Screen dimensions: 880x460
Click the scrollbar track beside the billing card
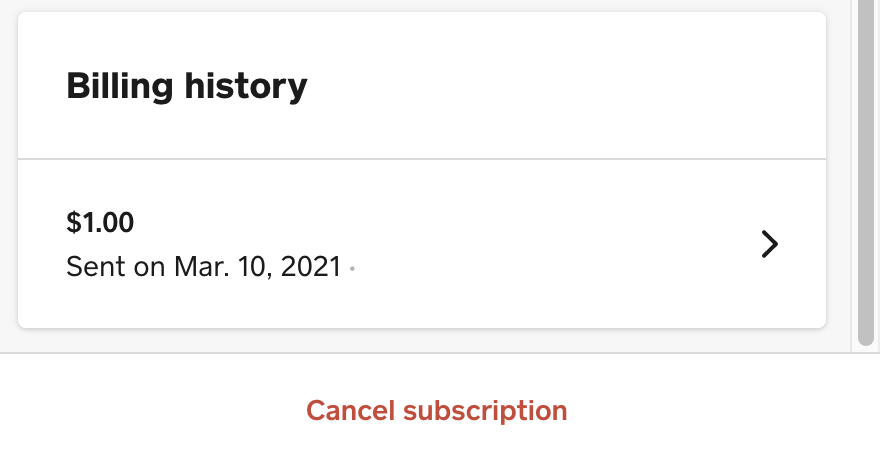click(866, 345)
